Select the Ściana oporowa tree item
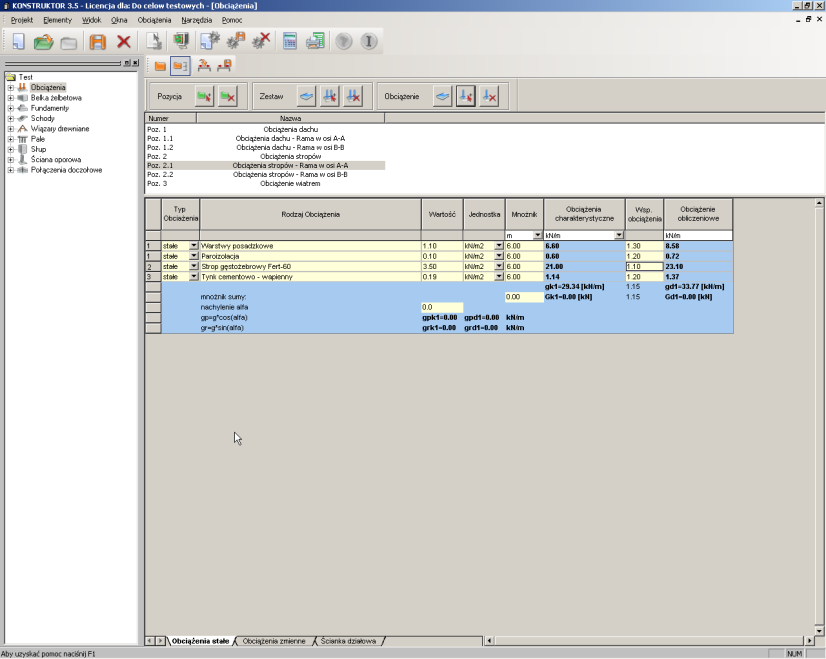Screen dimensions: 826x659 56,160
